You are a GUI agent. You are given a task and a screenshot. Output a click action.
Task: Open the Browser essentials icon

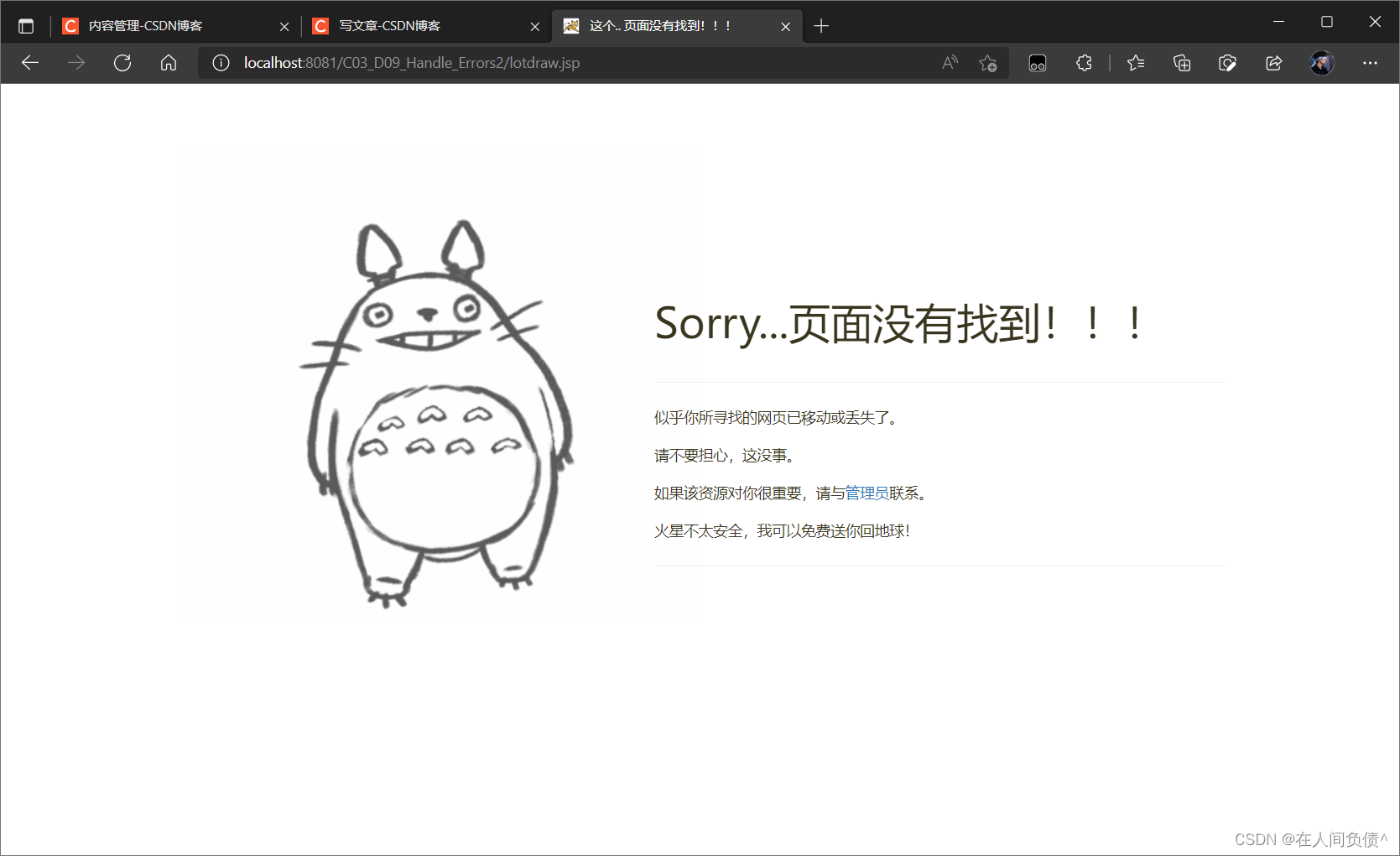click(x=1227, y=63)
